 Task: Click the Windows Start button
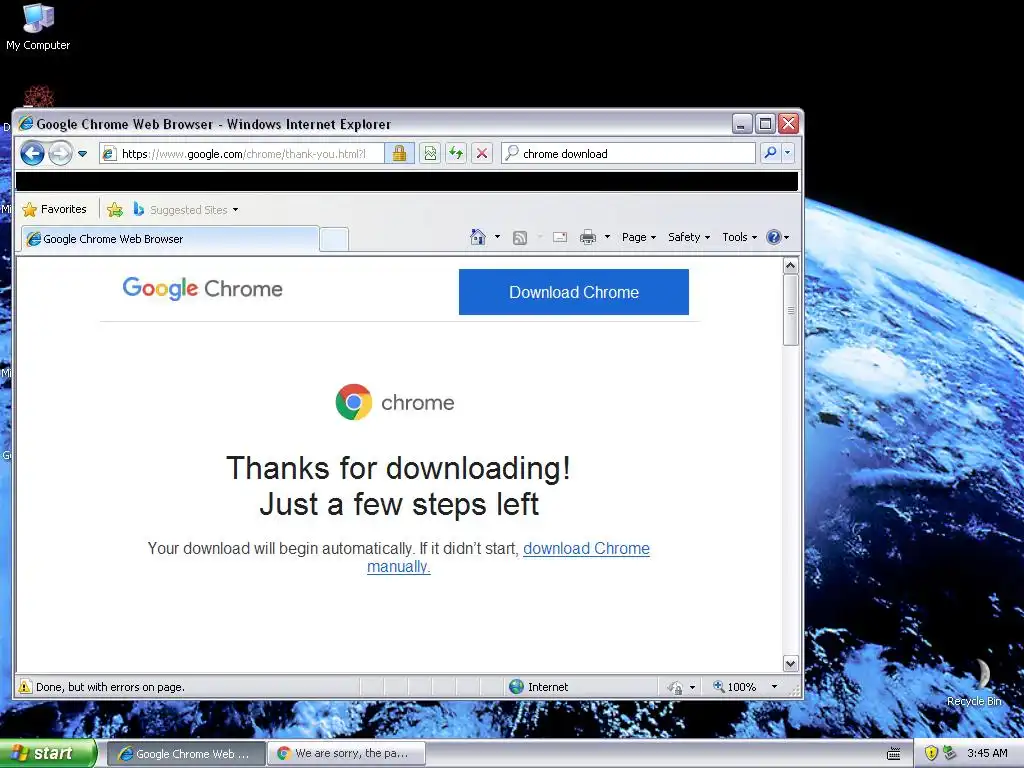[x=48, y=753]
